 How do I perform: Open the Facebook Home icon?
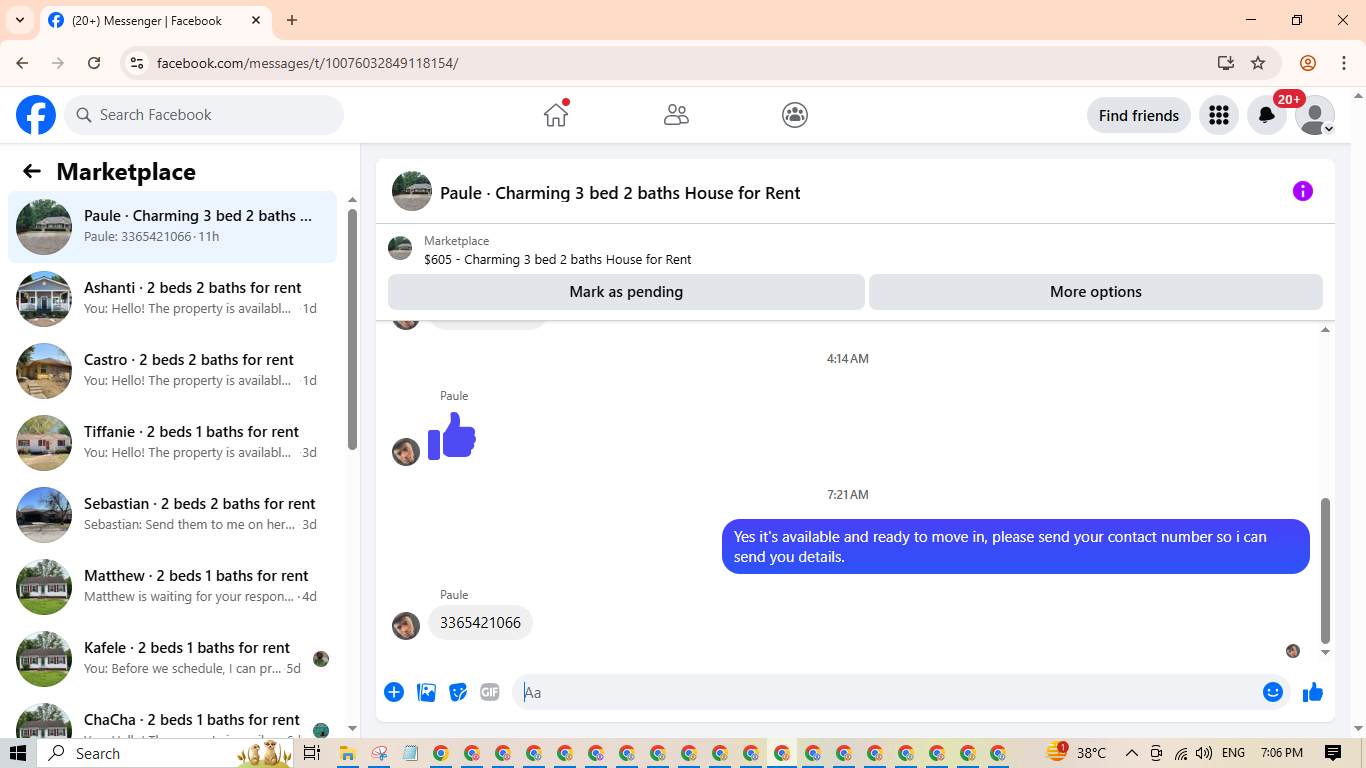(x=556, y=115)
